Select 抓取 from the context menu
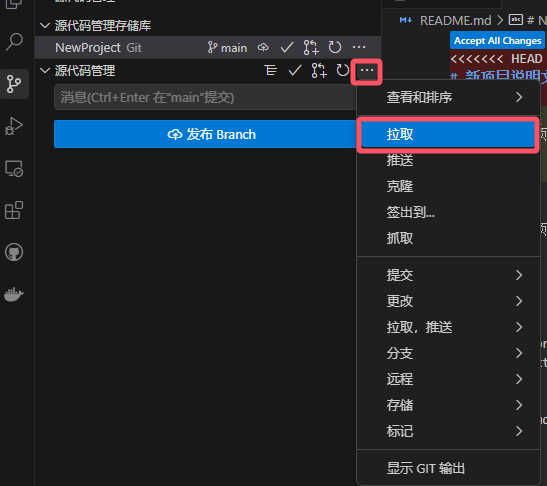Screen dimensions: 547x486 pos(449,238)
